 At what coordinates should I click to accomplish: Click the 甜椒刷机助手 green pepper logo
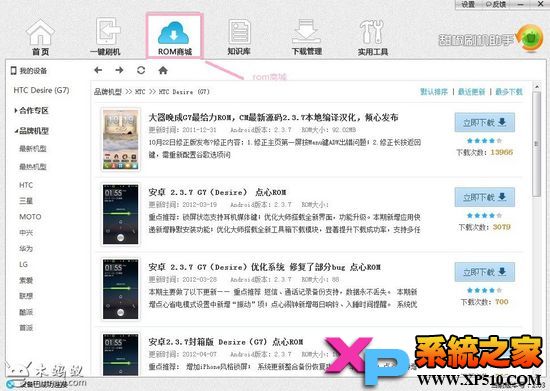[531, 38]
